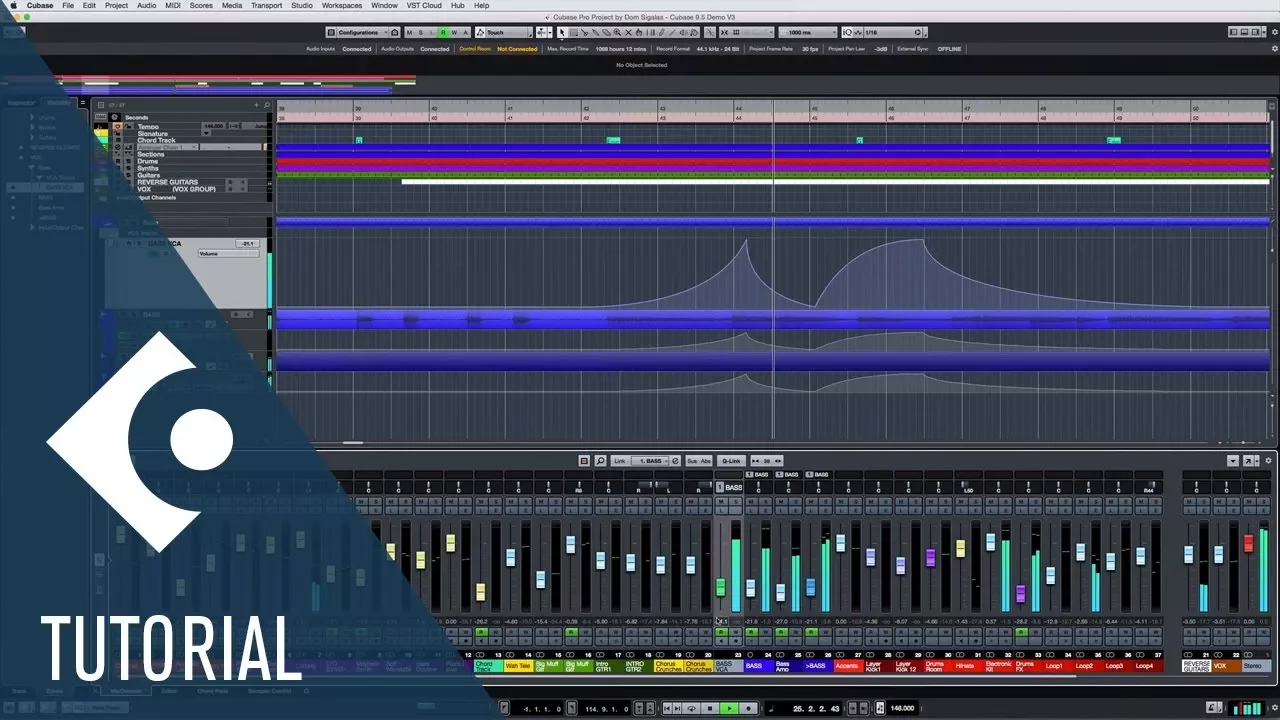
Task: Click the Link button in MixConsole
Action: coord(620,461)
